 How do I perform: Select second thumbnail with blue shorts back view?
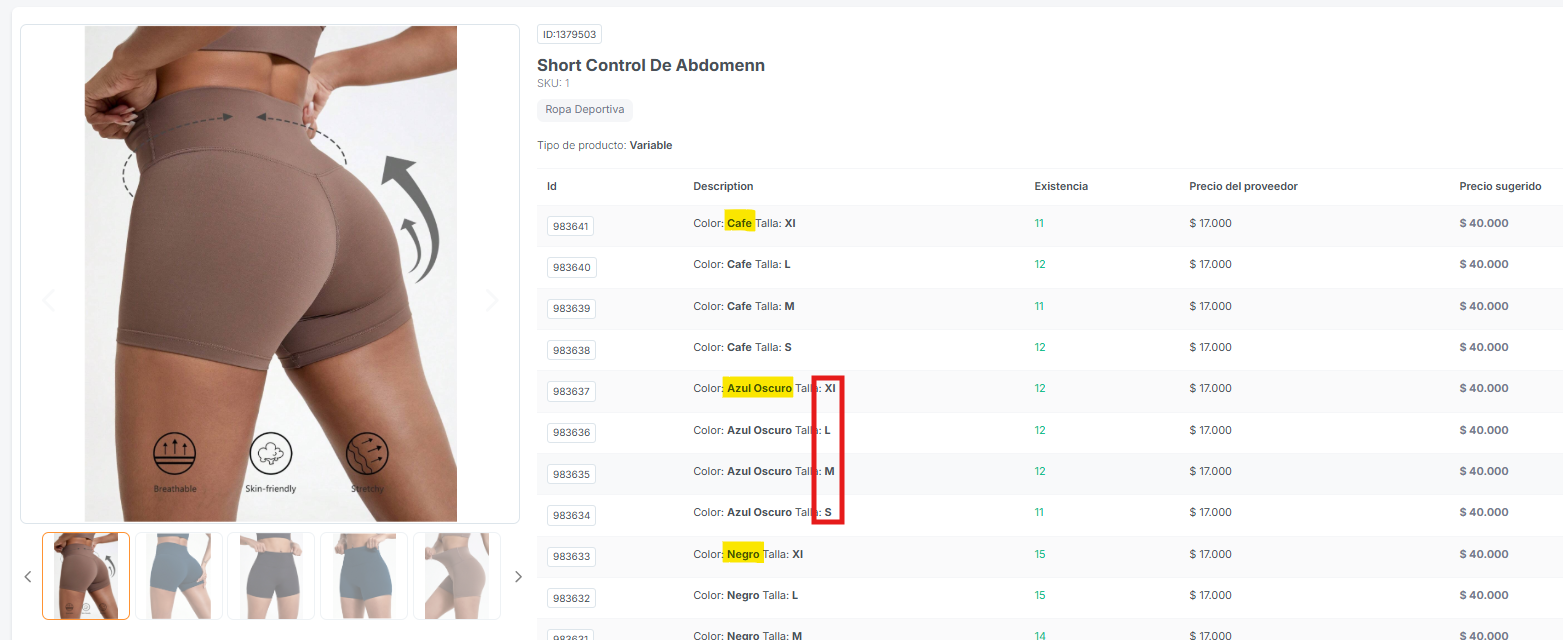(x=179, y=576)
